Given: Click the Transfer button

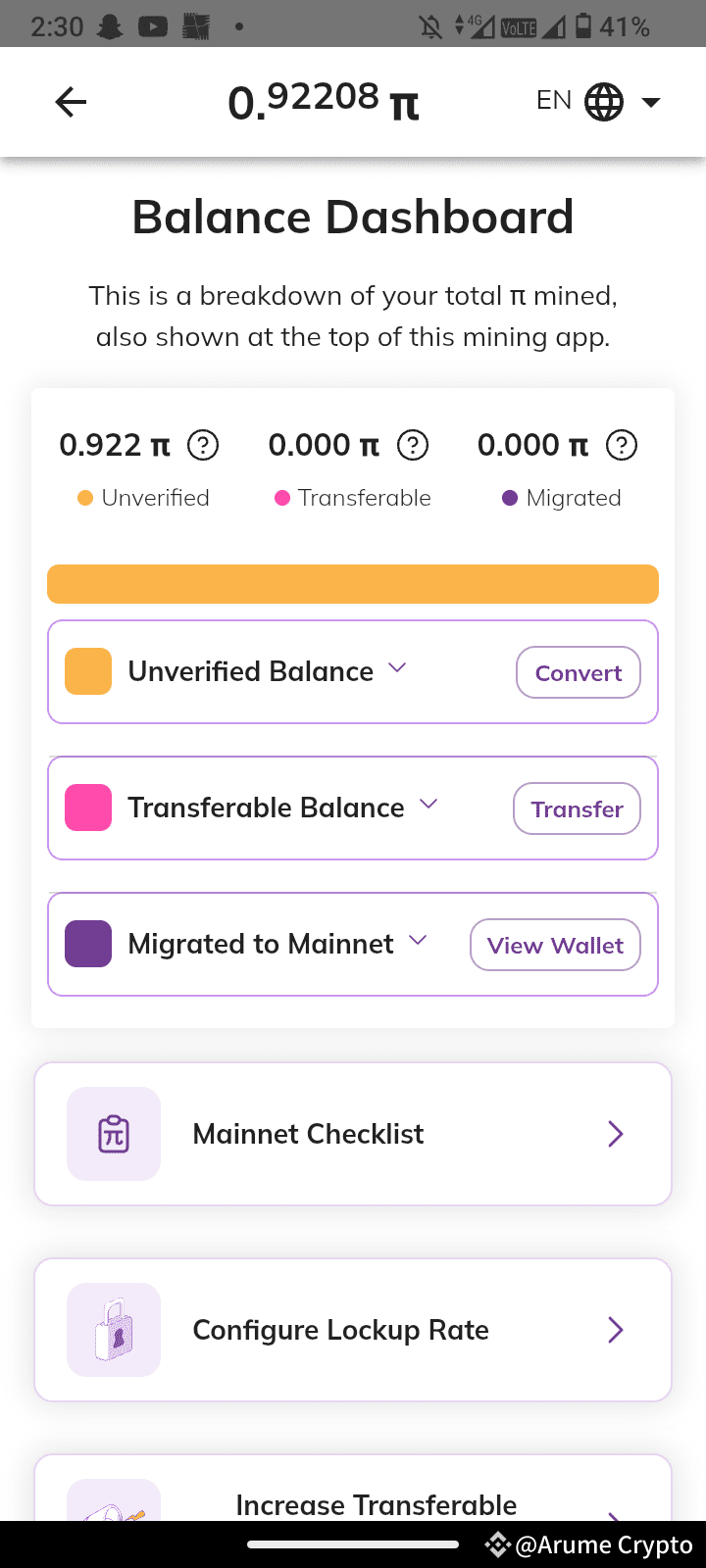Looking at the screenshot, I should coord(577,808).
